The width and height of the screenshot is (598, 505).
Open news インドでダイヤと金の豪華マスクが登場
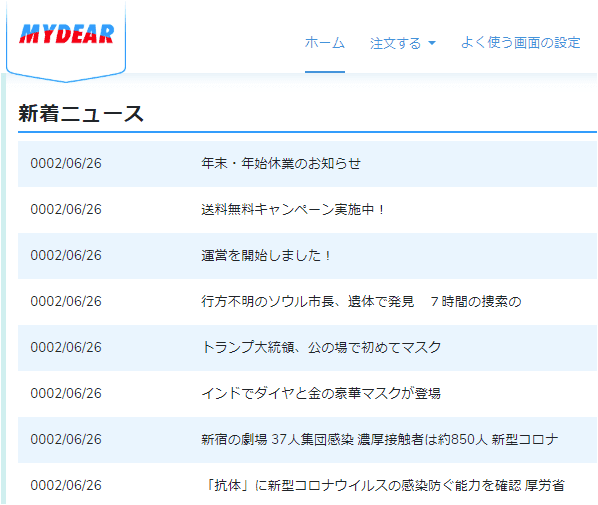point(321,393)
